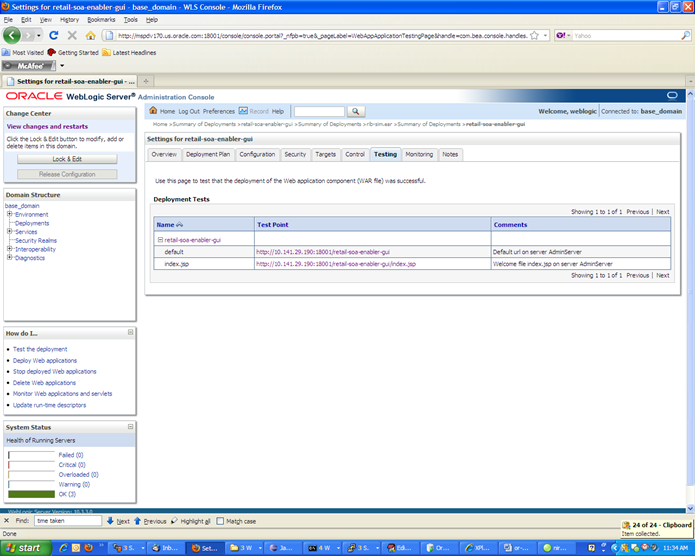Screen dimensions: 696x557
Task: Click the Preferences link
Action: click(218, 111)
